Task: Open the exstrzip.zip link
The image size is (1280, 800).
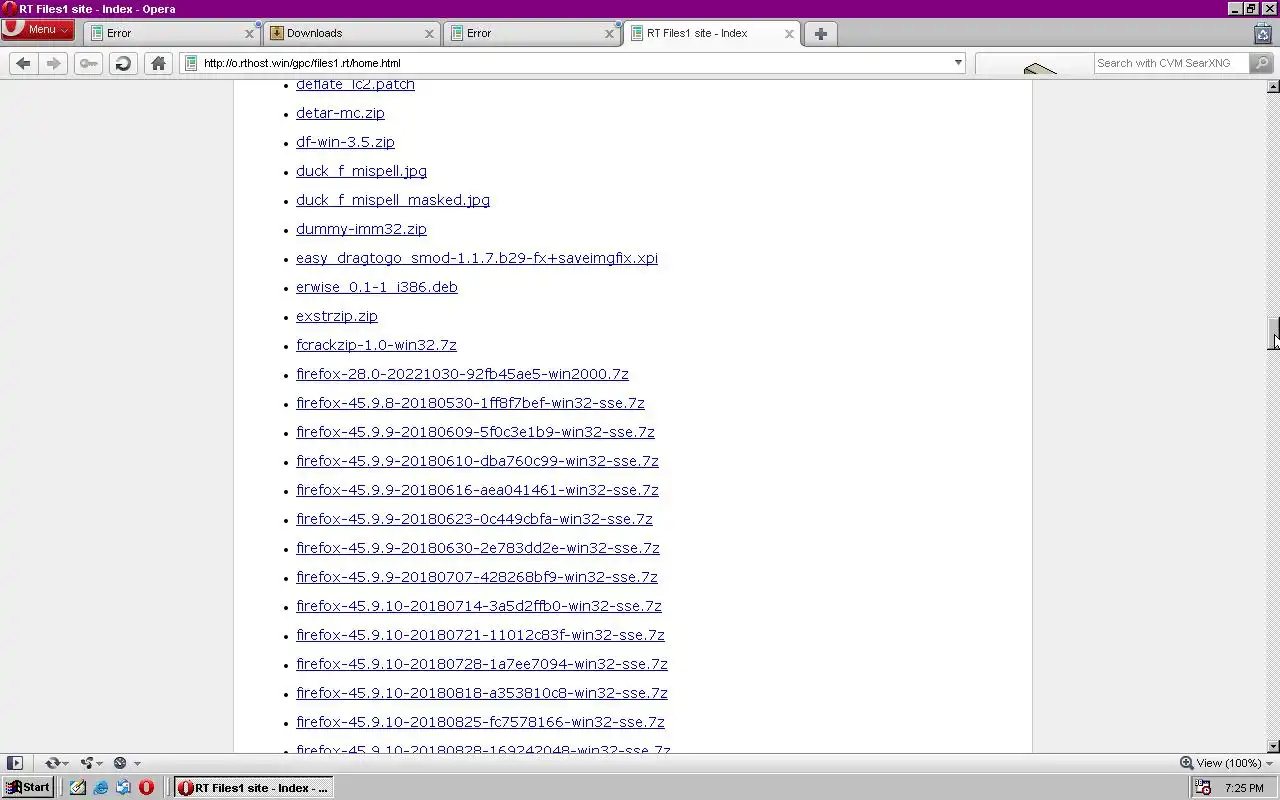Action: point(337,316)
